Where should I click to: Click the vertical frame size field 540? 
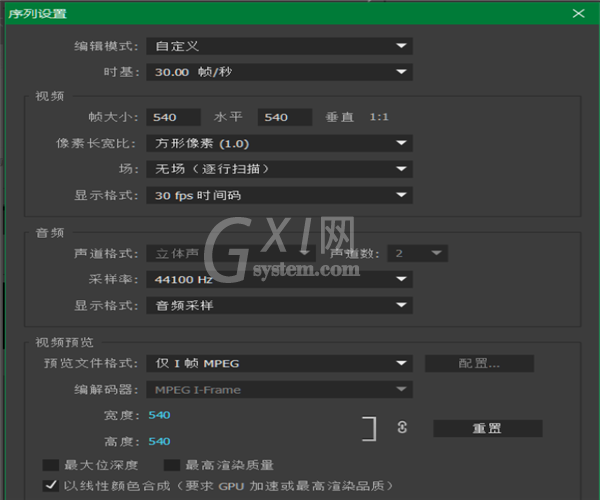[x=285, y=117]
